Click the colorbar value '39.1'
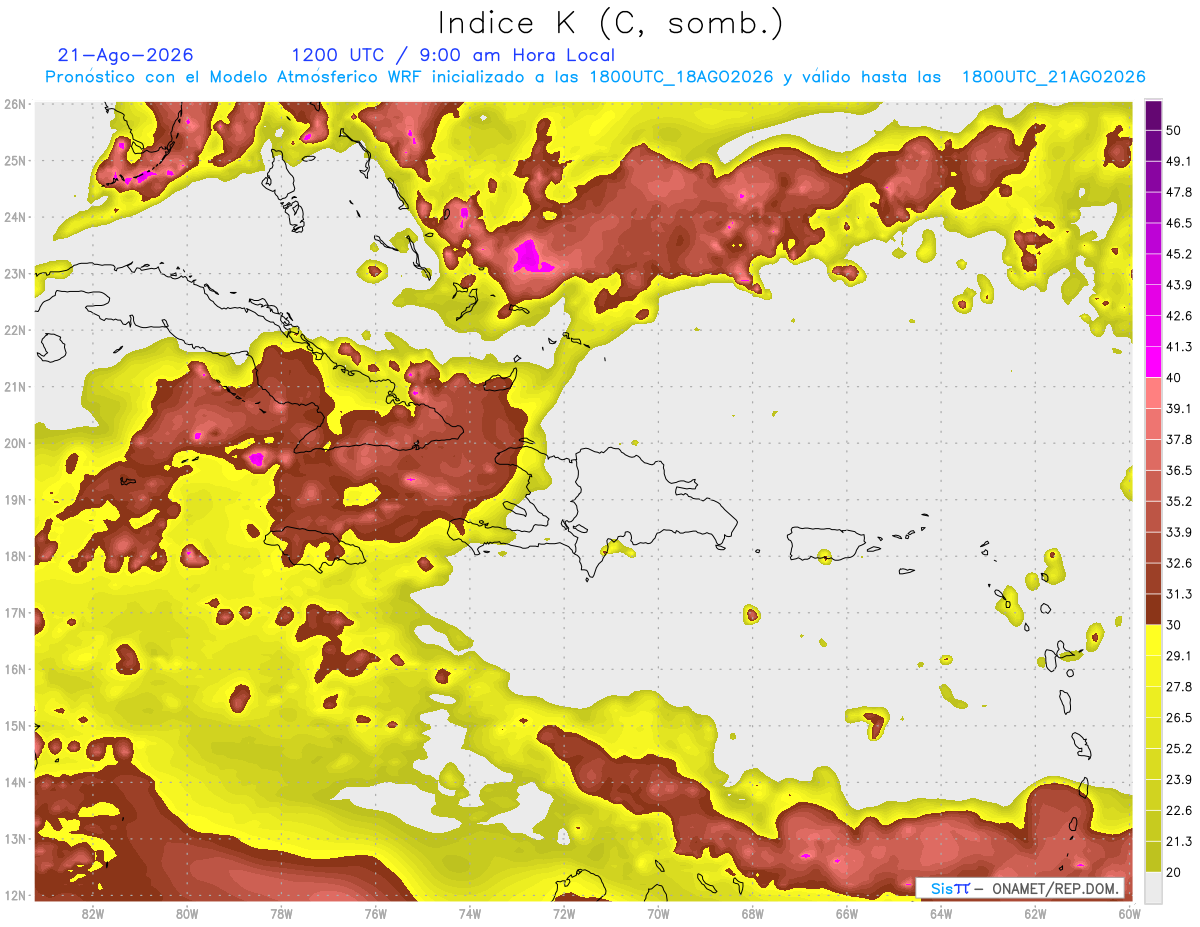The height and width of the screenshot is (927, 1200). point(1179,409)
